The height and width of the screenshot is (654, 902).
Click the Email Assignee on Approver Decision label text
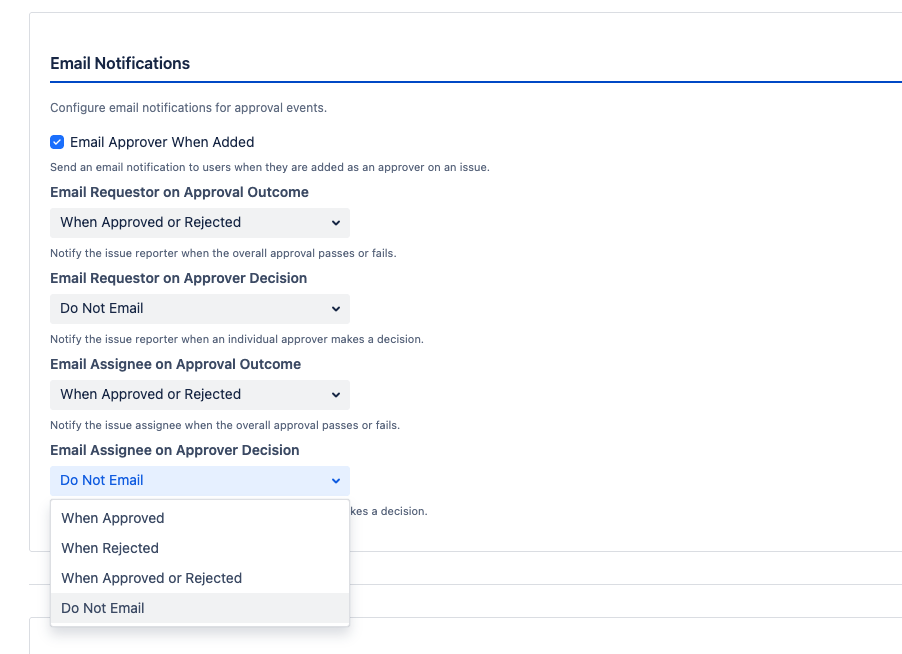click(x=174, y=450)
